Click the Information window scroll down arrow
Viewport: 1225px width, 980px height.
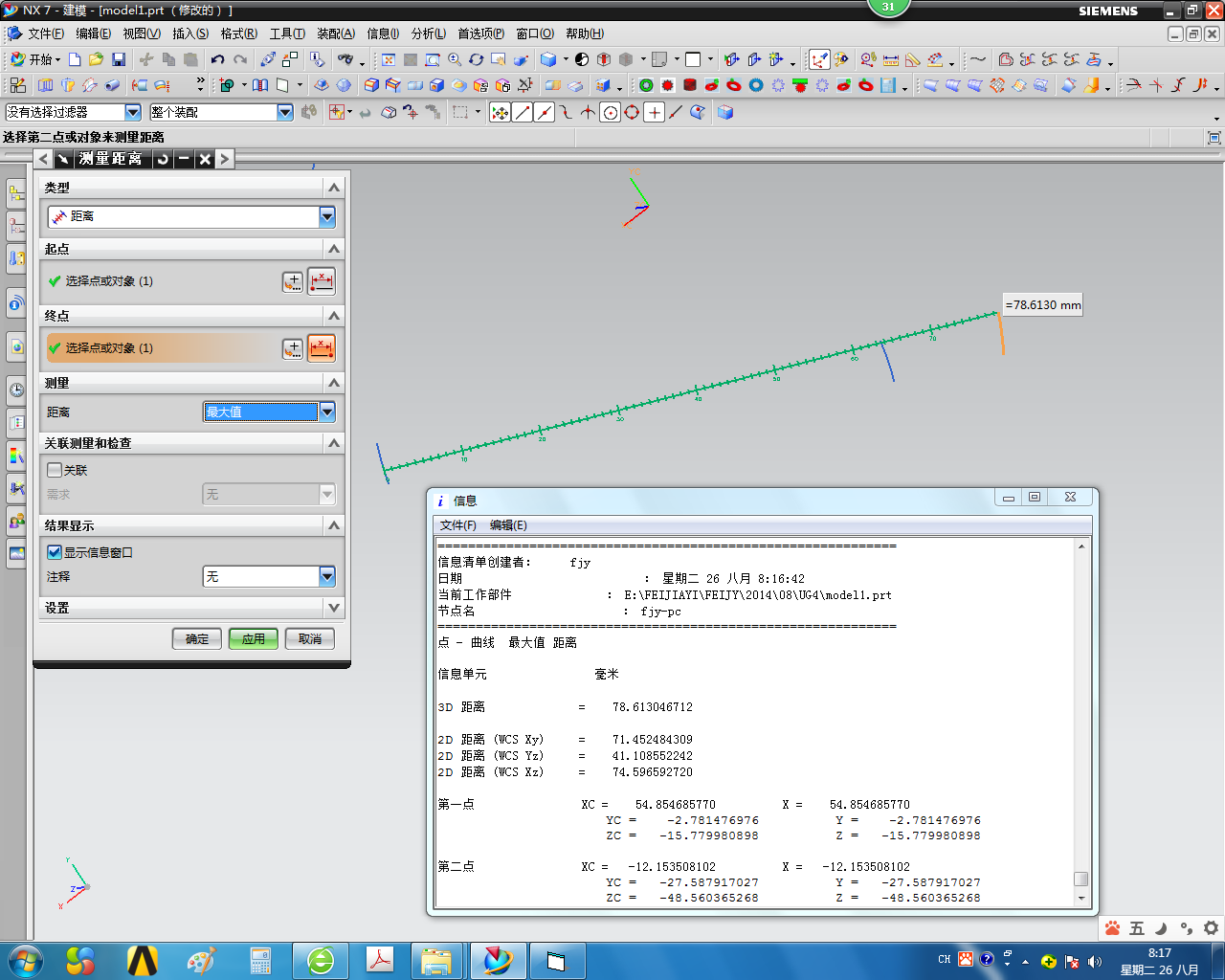click(1081, 899)
